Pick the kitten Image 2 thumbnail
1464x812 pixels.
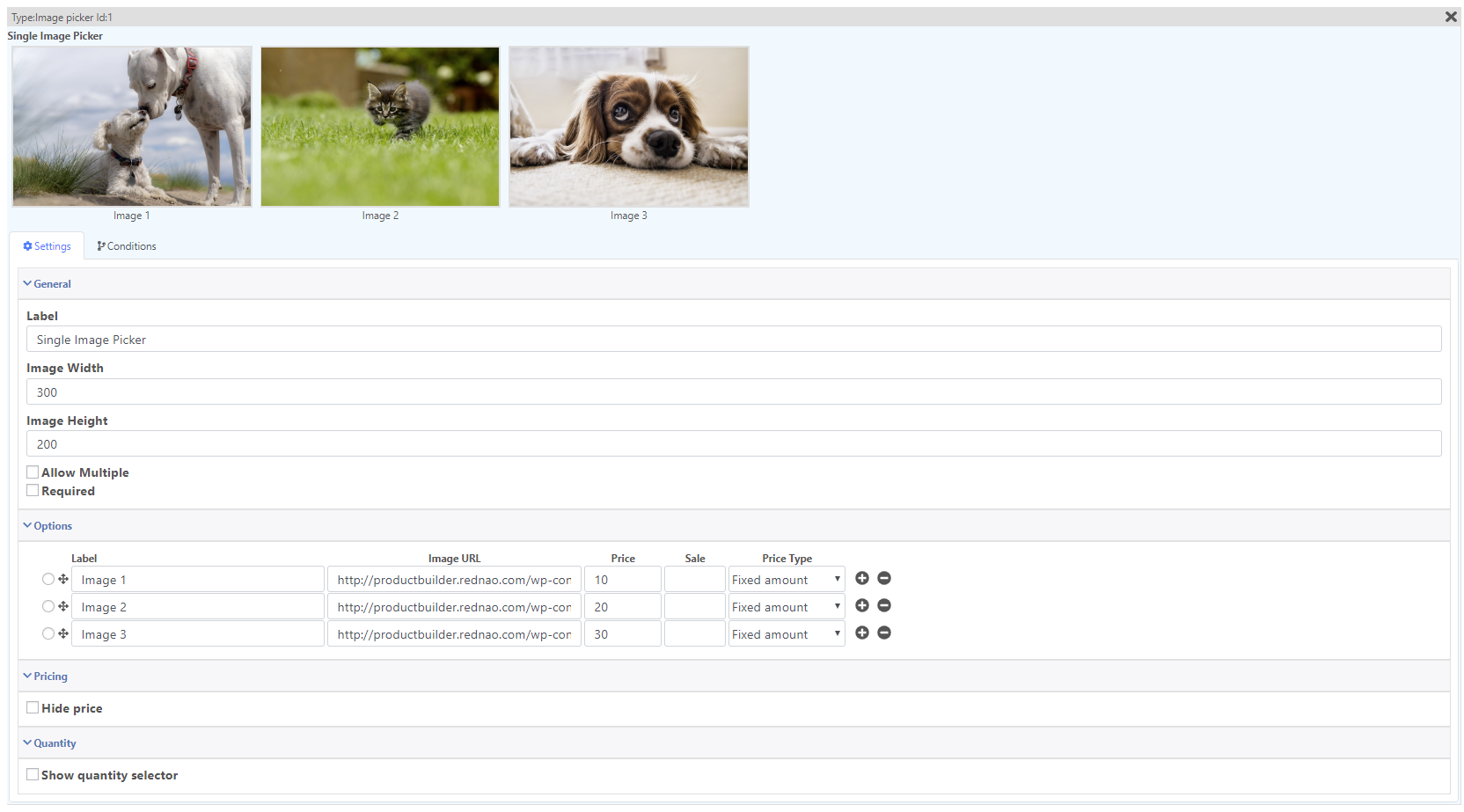pyautogui.click(x=380, y=127)
